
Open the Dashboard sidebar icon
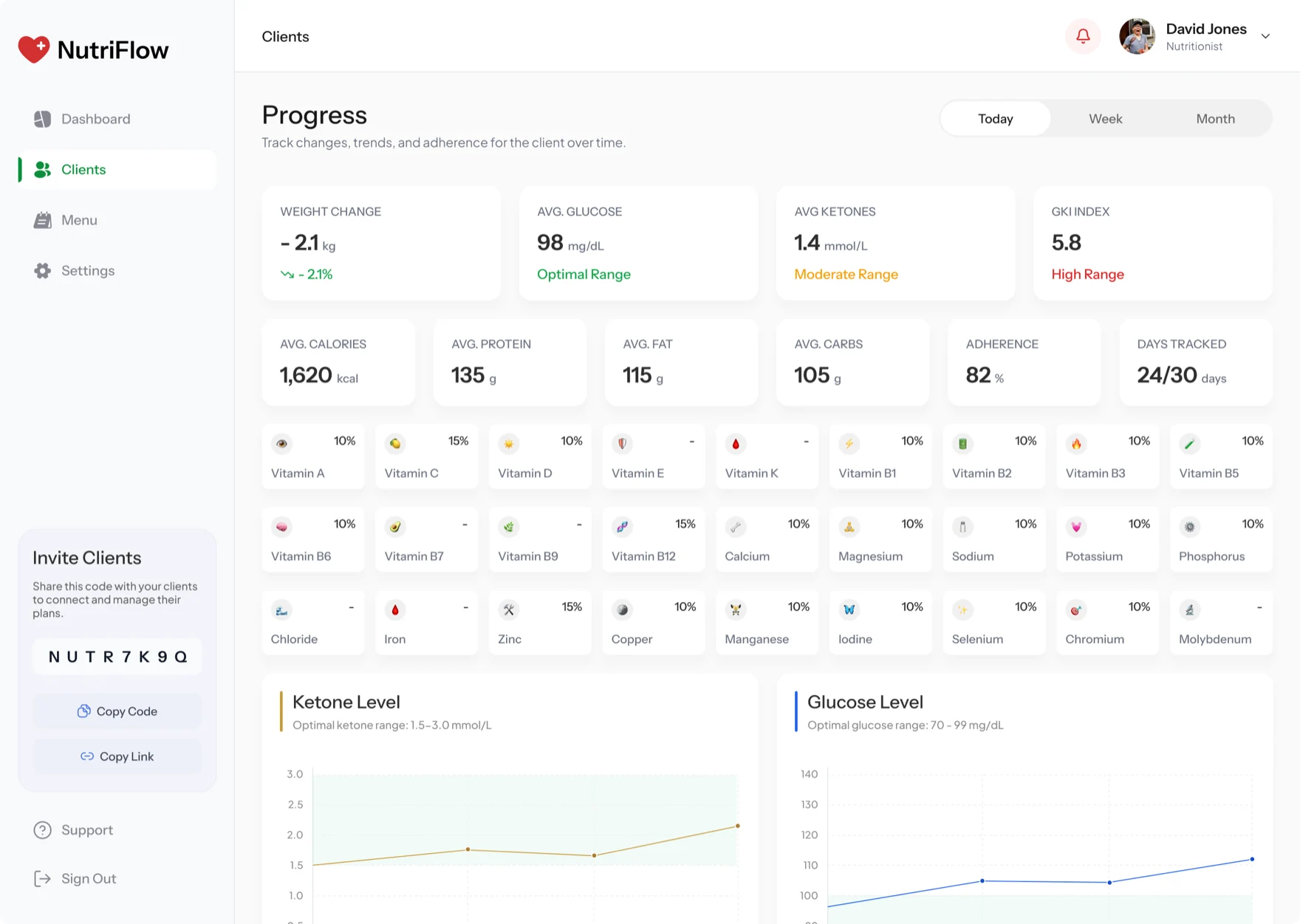(x=42, y=119)
